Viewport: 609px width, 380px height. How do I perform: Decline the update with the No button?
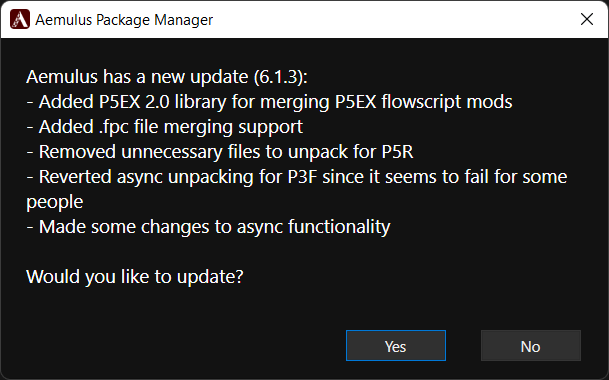click(531, 346)
